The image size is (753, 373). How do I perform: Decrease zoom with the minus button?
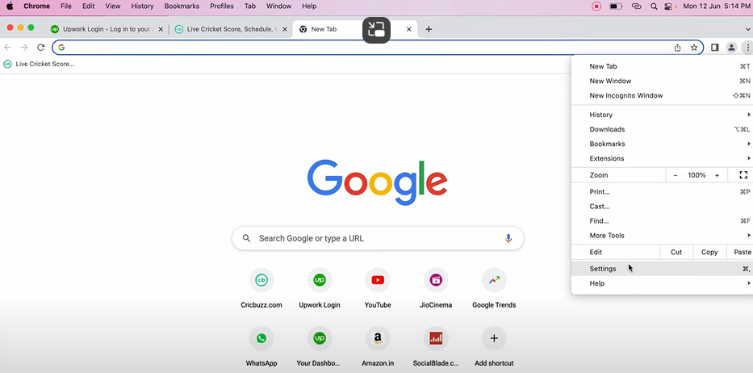coord(675,175)
